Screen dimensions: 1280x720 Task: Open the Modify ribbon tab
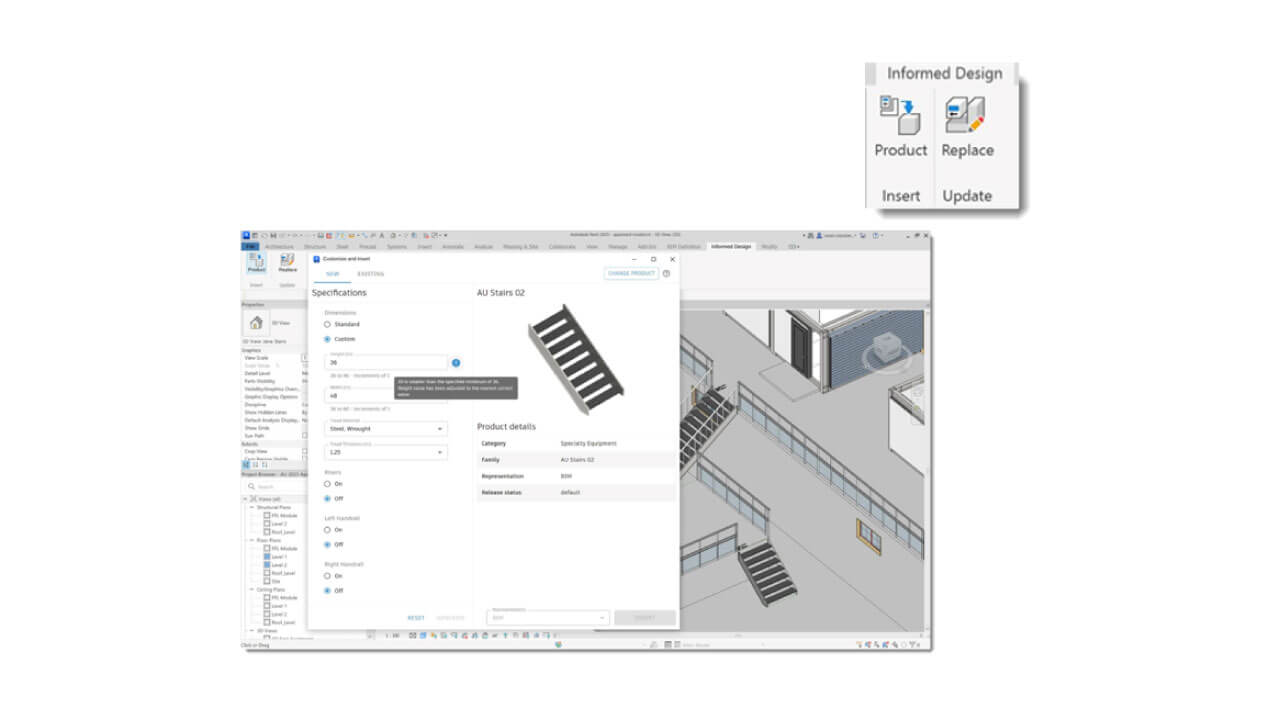[x=769, y=246]
